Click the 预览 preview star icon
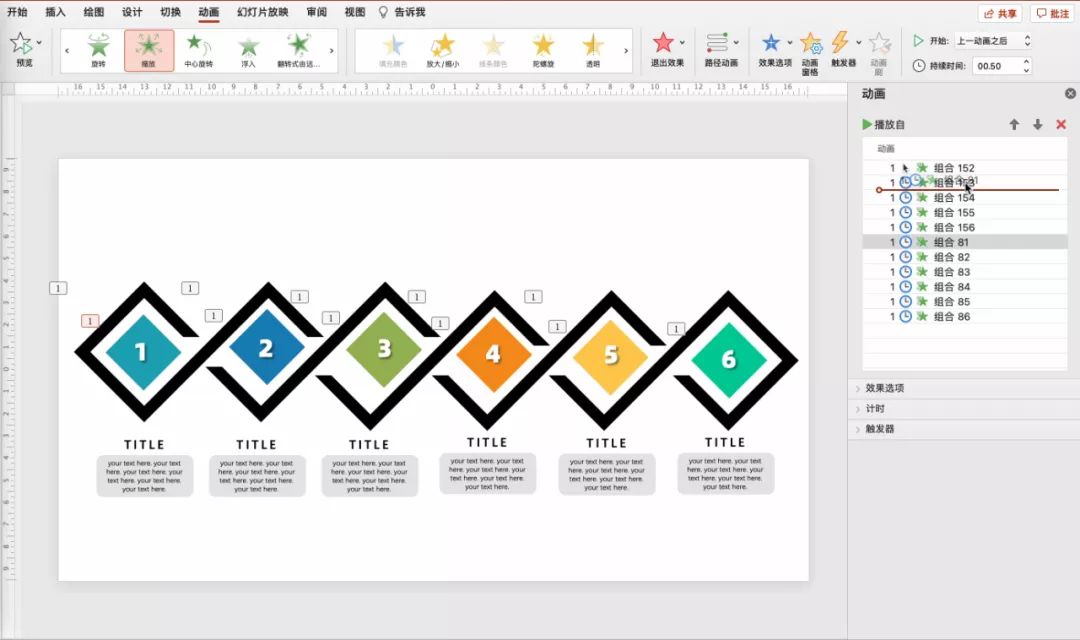This screenshot has height=640, width=1080. coord(21,43)
